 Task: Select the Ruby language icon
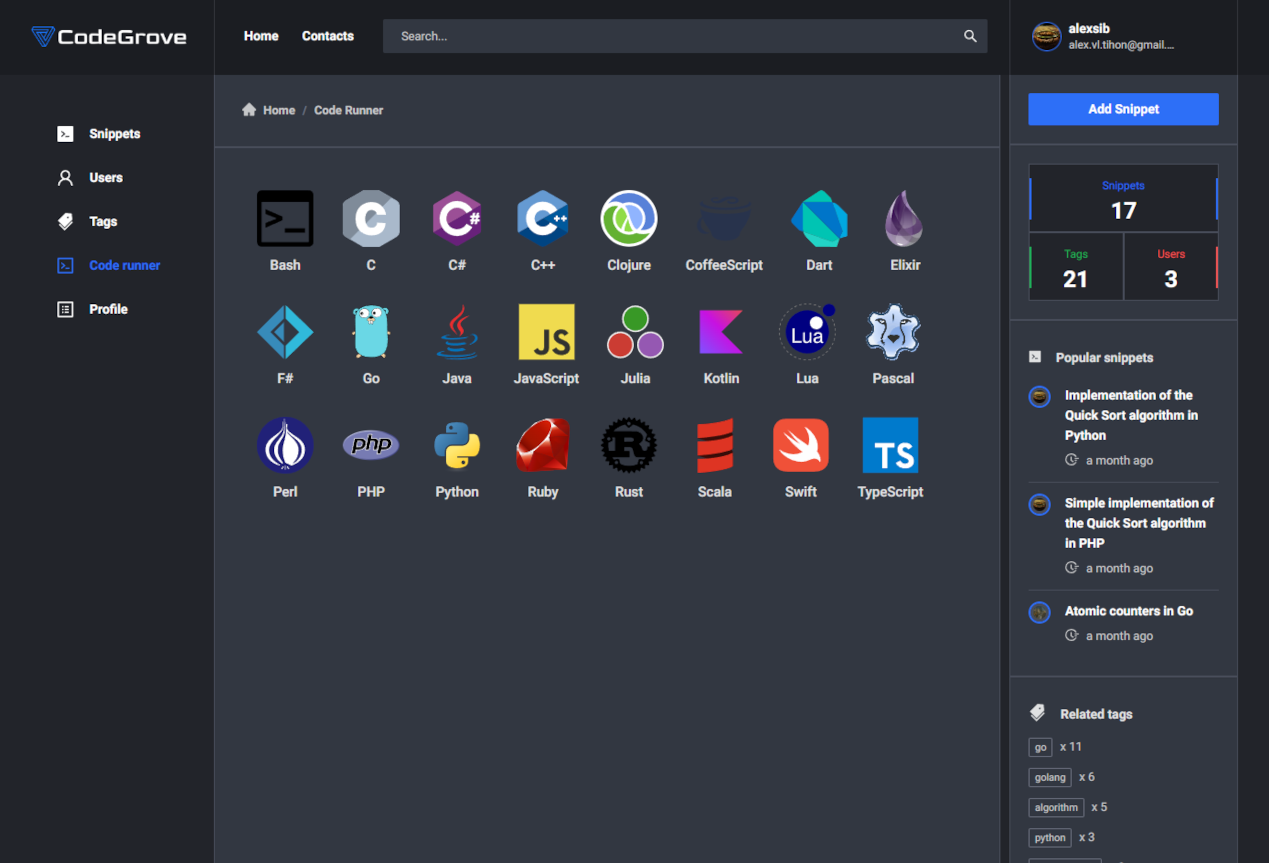543,445
